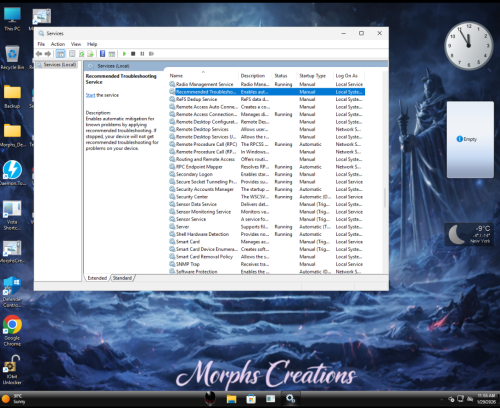Screen dimensions: 500x408
Task: Click the Pause Service toolbar icon
Action: (x=142, y=54)
